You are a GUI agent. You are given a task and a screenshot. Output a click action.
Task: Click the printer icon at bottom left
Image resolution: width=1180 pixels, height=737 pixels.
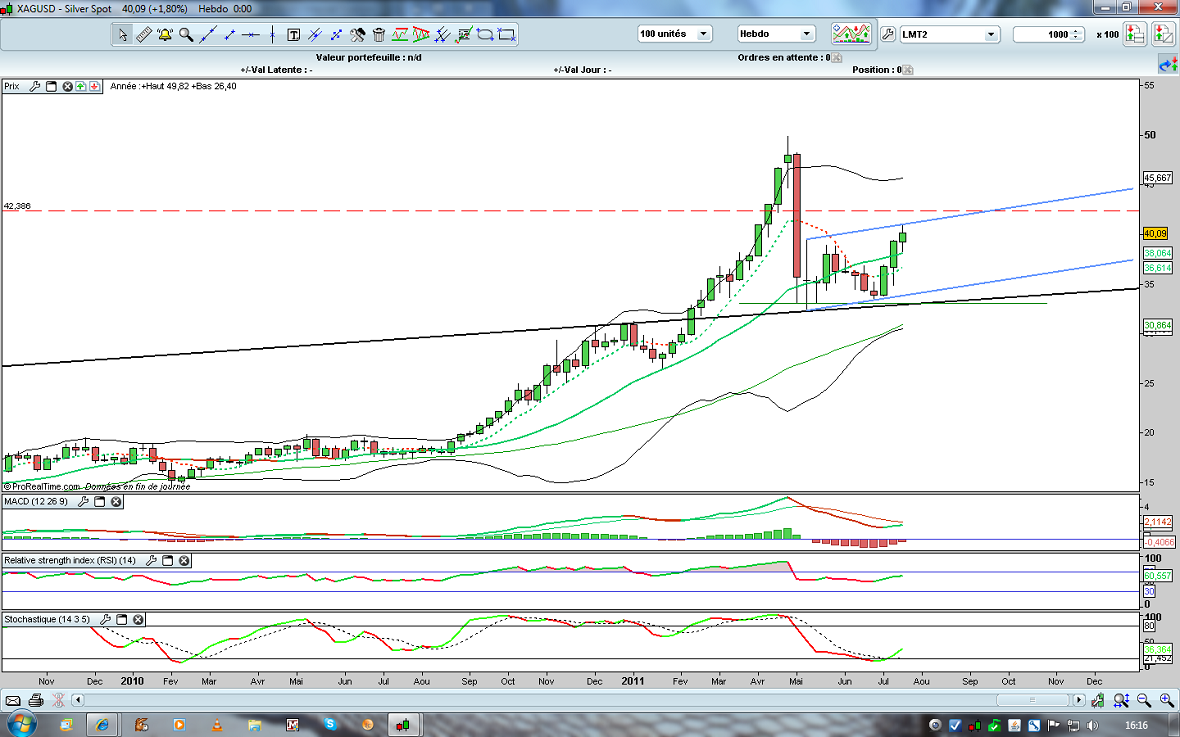(x=36, y=699)
